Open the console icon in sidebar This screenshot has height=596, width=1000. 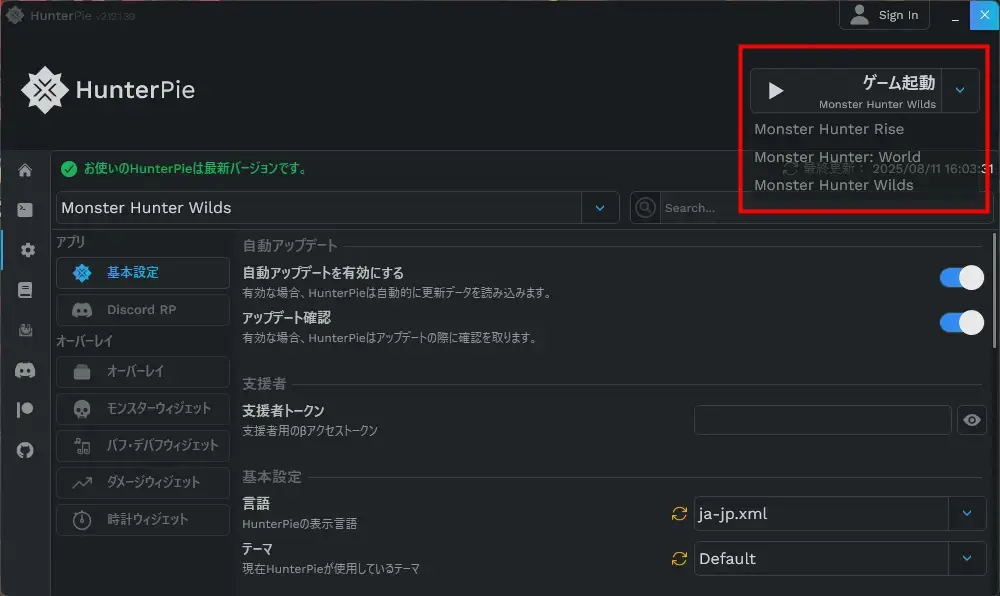(25, 210)
